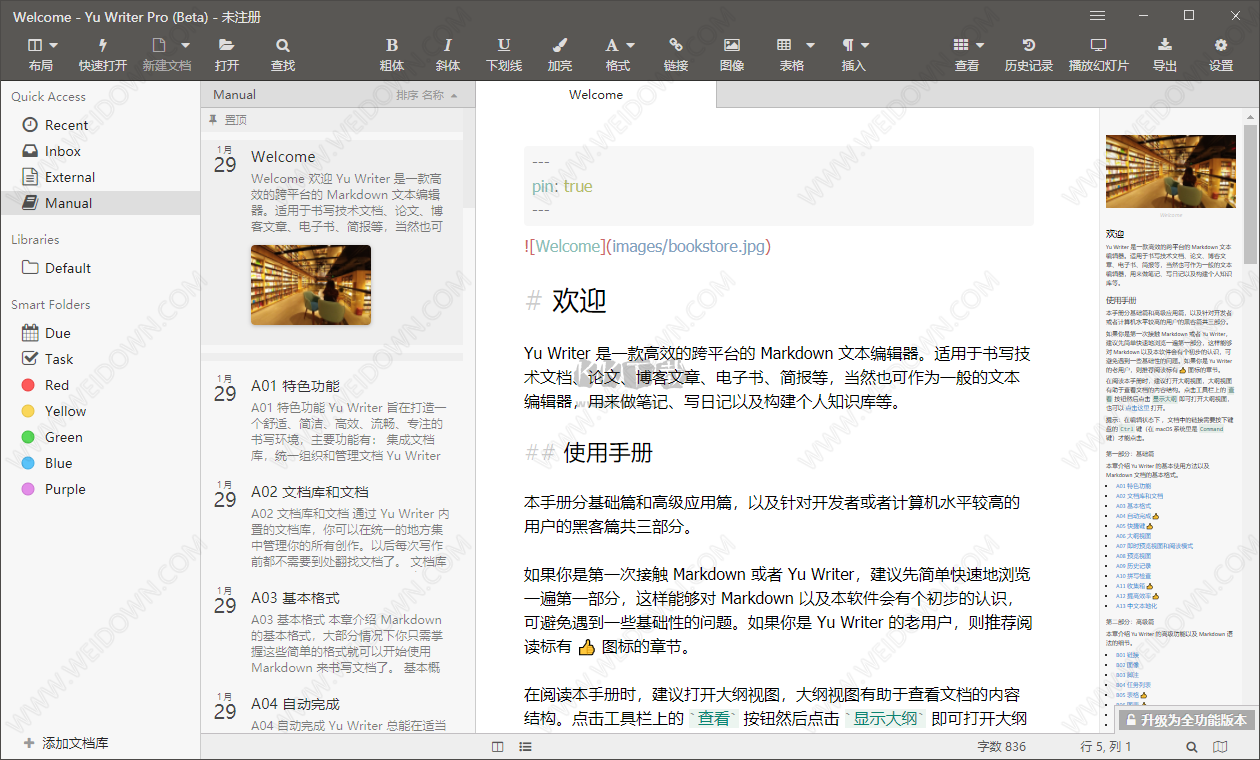Toggle the list view icon in status bar
Viewport: 1260px width, 760px height.
coord(525,746)
